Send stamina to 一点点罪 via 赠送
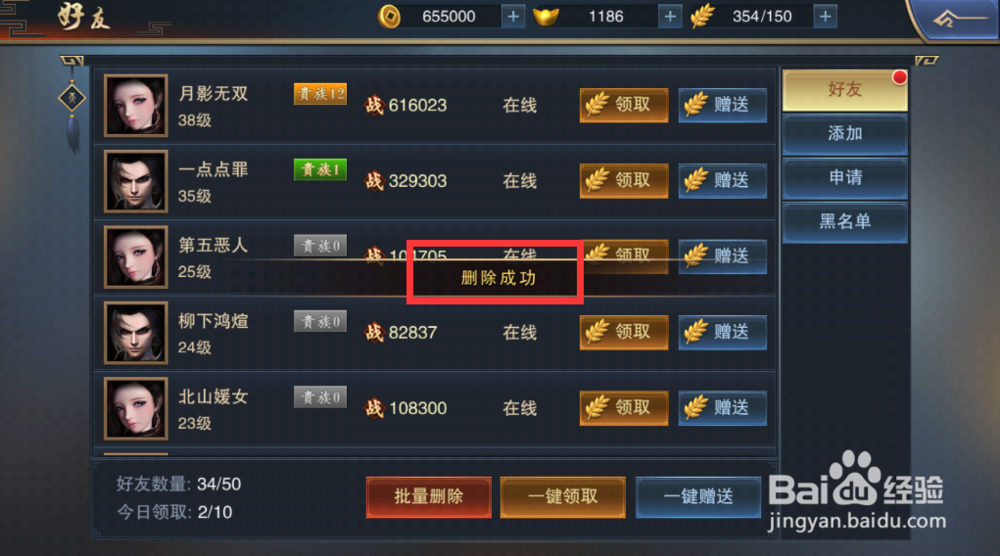The height and width of the screenshot is (556, 1000). pyautogui.click(x=723, y=181)
